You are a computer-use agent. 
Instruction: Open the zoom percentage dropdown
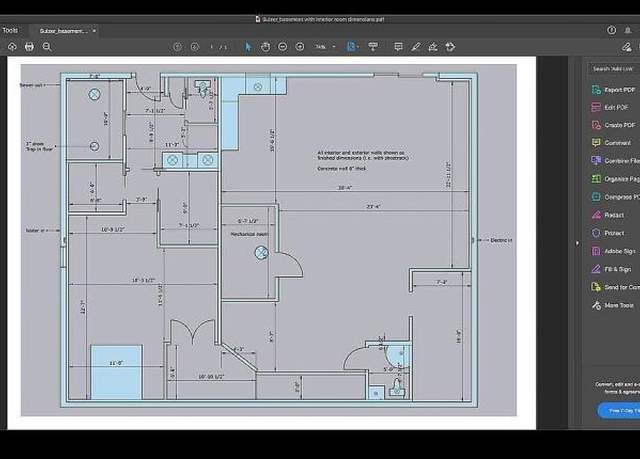[x=325, y=47]
